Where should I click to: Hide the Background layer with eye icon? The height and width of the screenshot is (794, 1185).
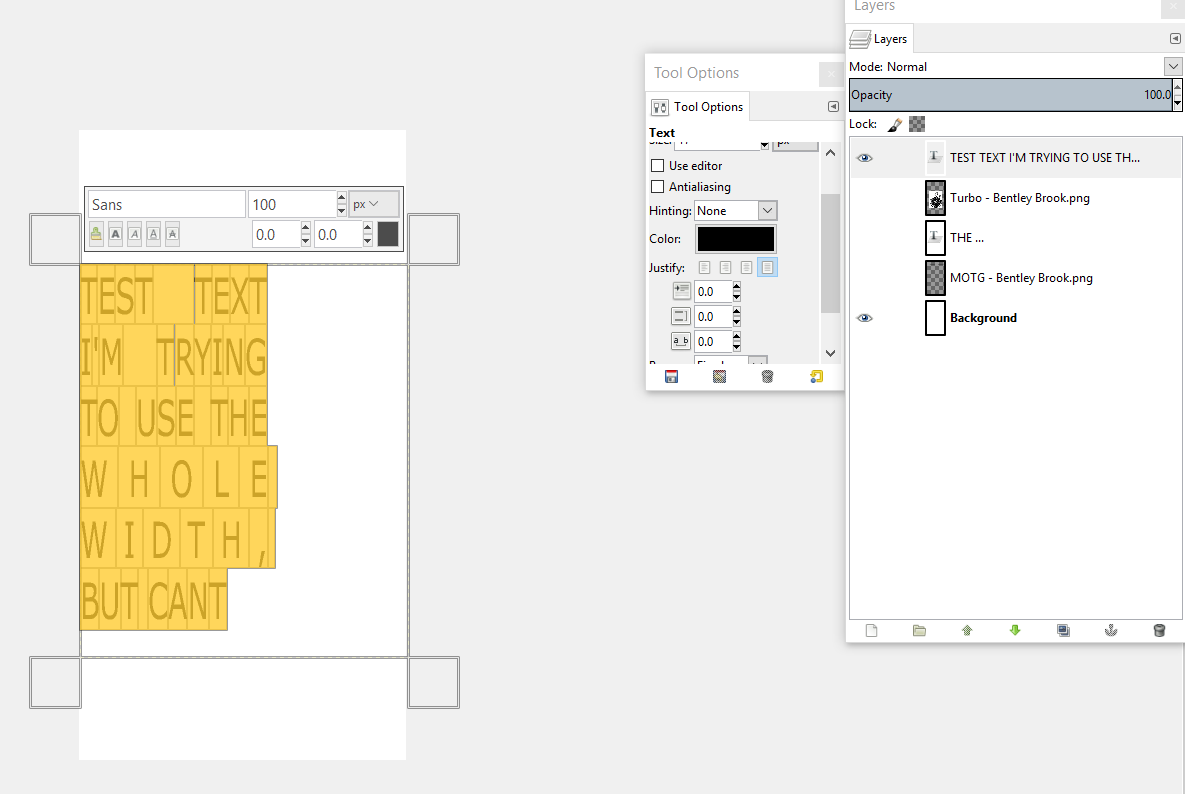coord(865,318)
